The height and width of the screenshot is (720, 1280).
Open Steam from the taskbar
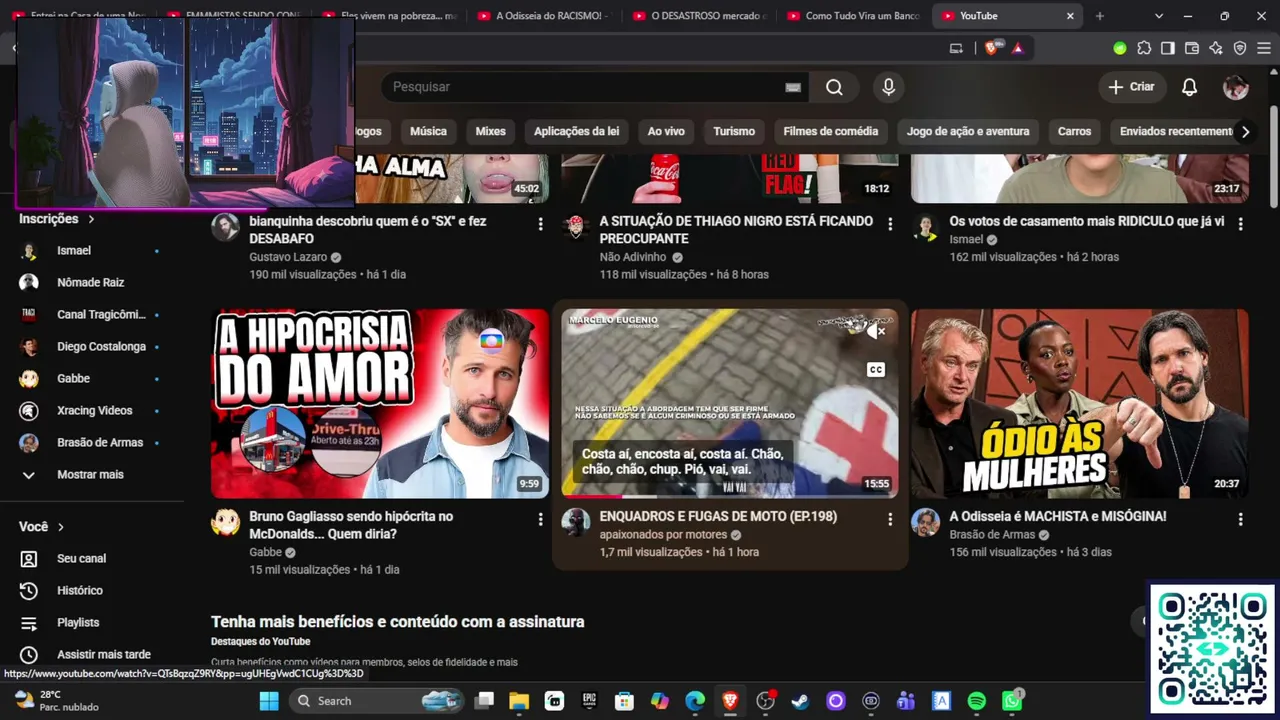[x=800, y=701]
